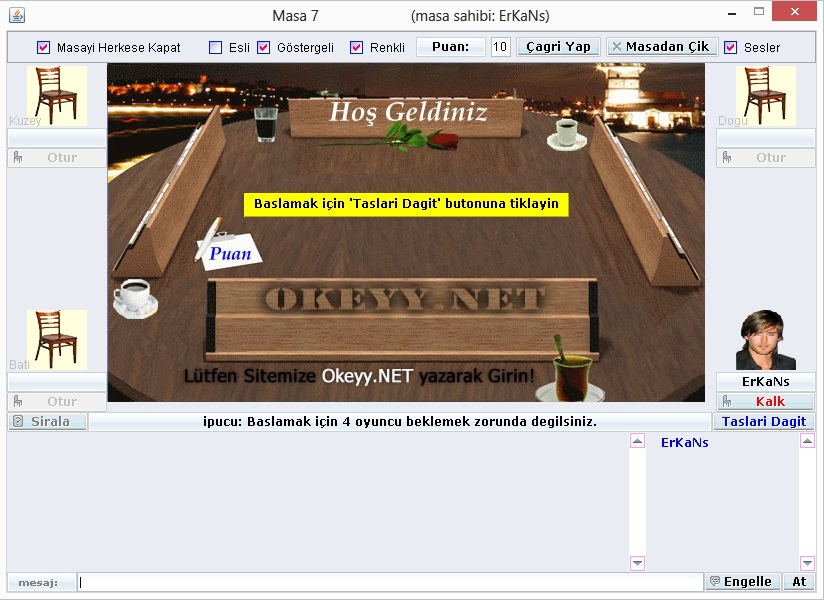Click the Kuzey seat chair icon
Viewport: 824px width, 600px height.
(57, 96)
